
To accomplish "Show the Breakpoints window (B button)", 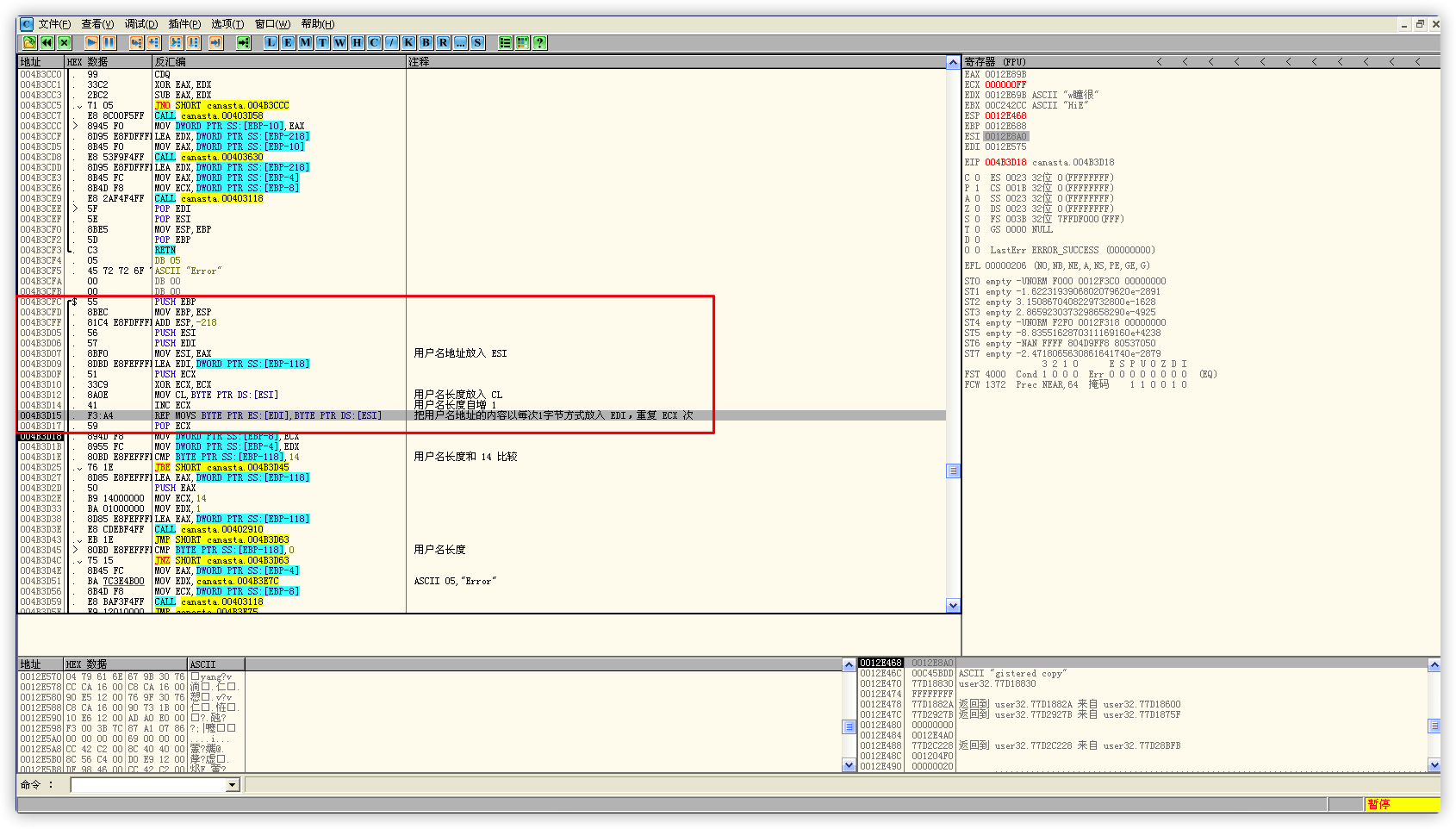I will tap(426, 42).
